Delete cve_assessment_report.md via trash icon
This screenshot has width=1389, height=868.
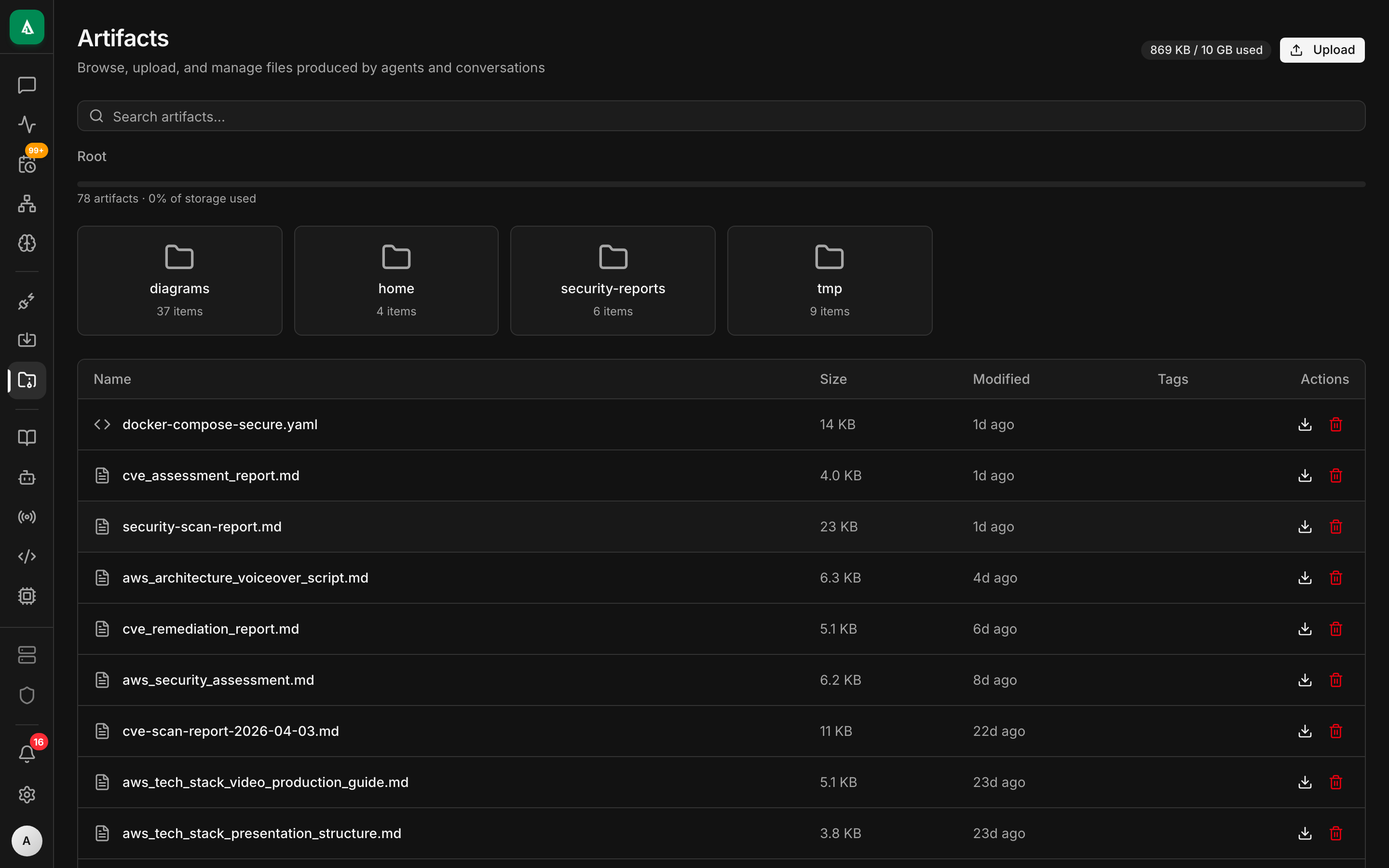click(x=1335, y=475)
